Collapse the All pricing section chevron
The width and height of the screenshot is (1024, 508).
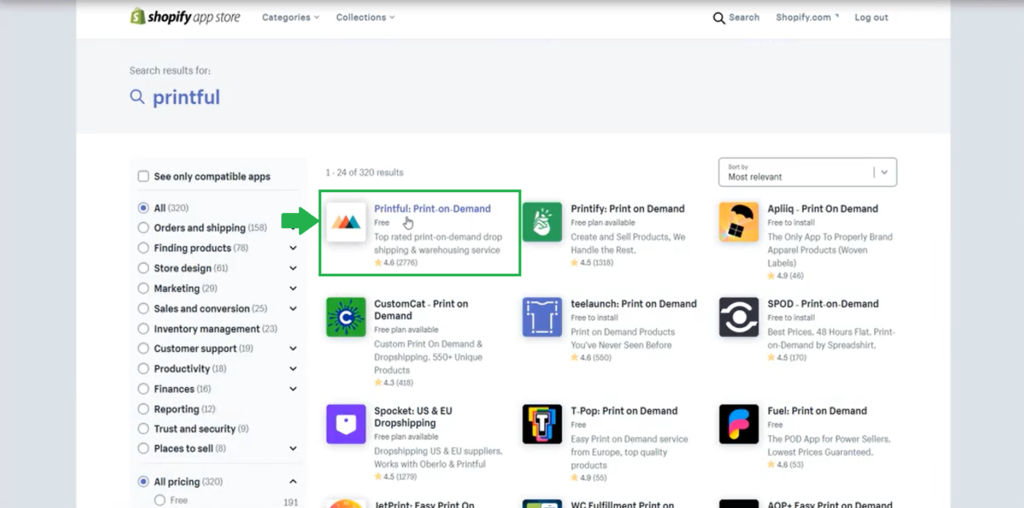tap(293, 482)
